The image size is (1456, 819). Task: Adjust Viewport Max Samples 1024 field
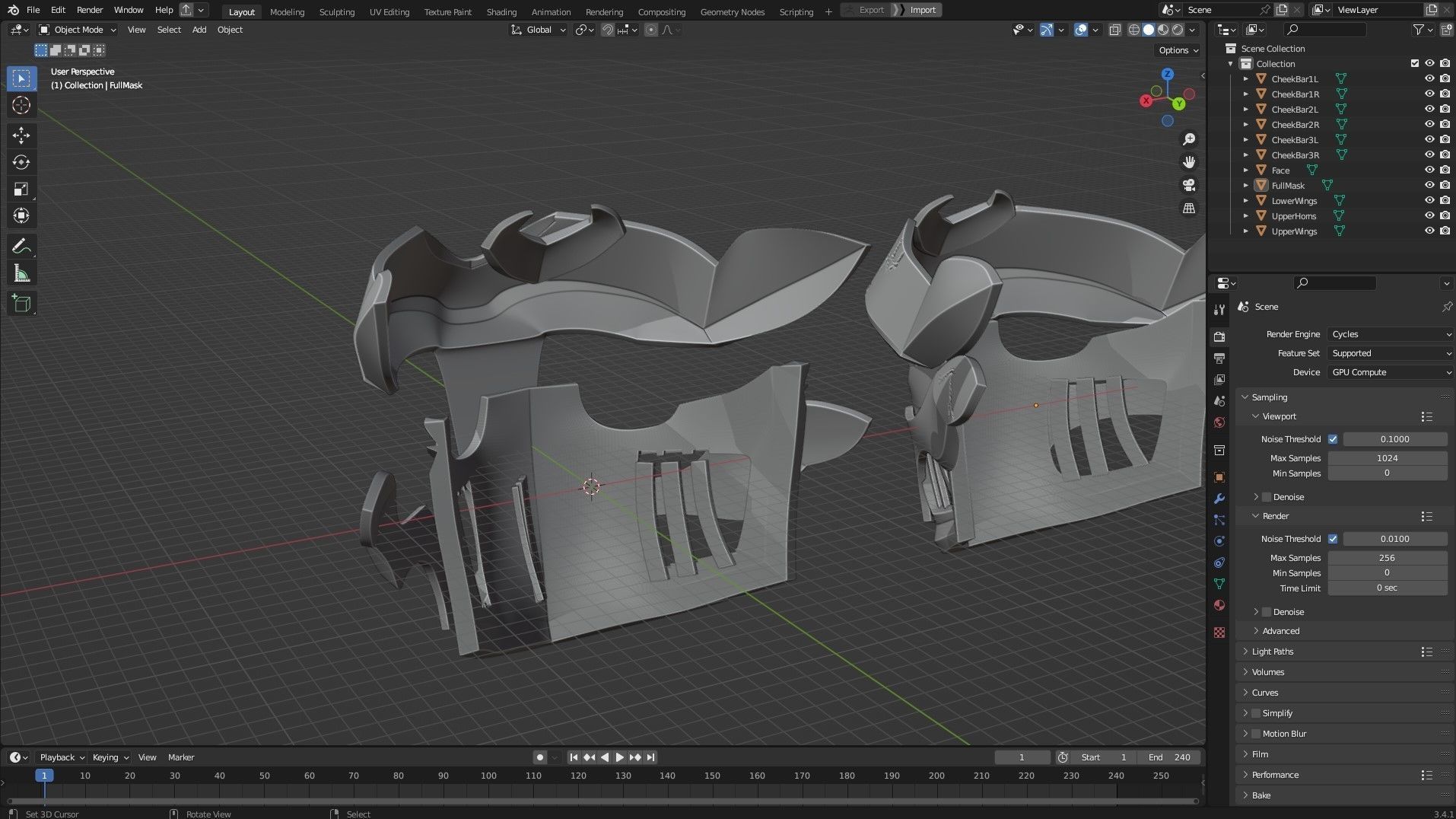point(1388,458)
